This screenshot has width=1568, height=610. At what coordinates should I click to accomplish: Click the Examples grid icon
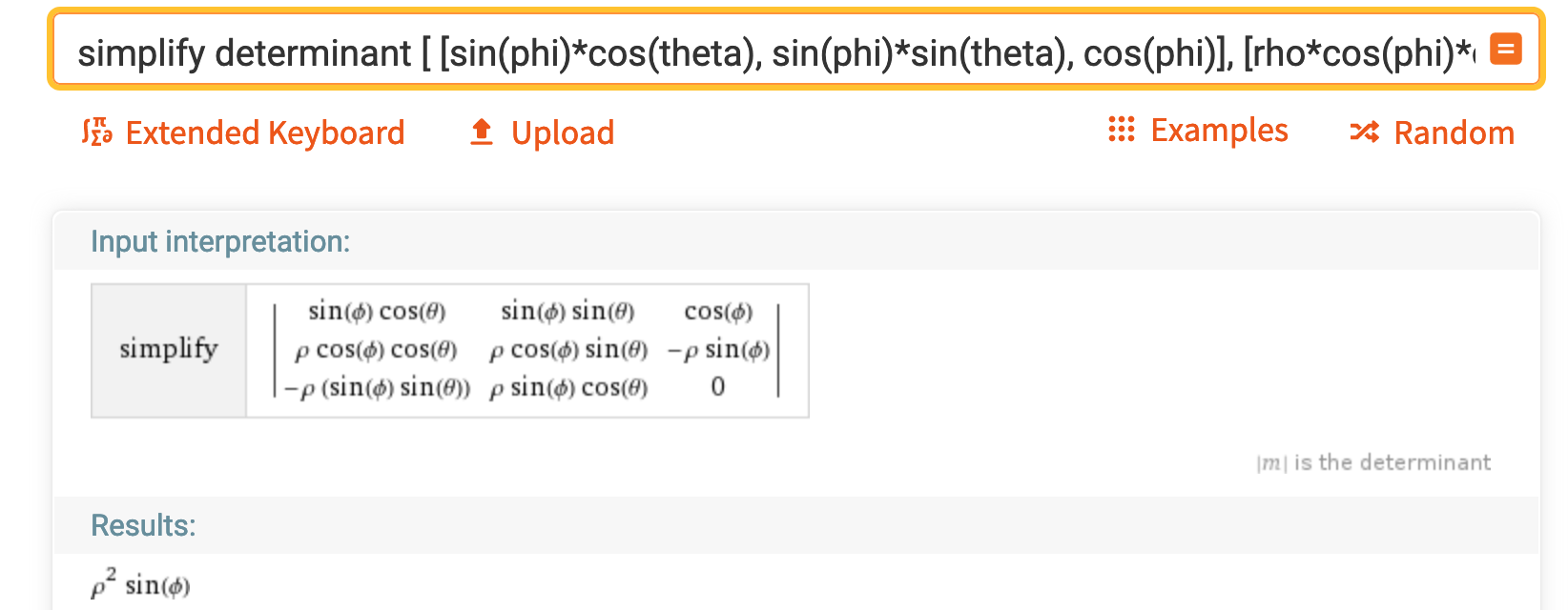pos(1122,130)
